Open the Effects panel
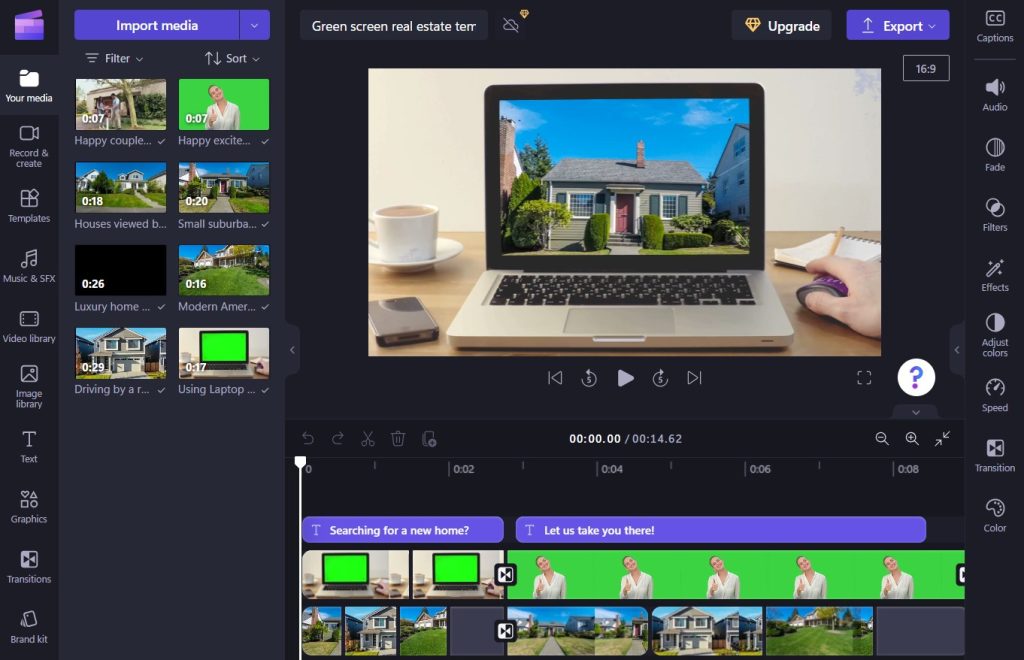Screen dimensions: 1024x660 coord(995,273)
